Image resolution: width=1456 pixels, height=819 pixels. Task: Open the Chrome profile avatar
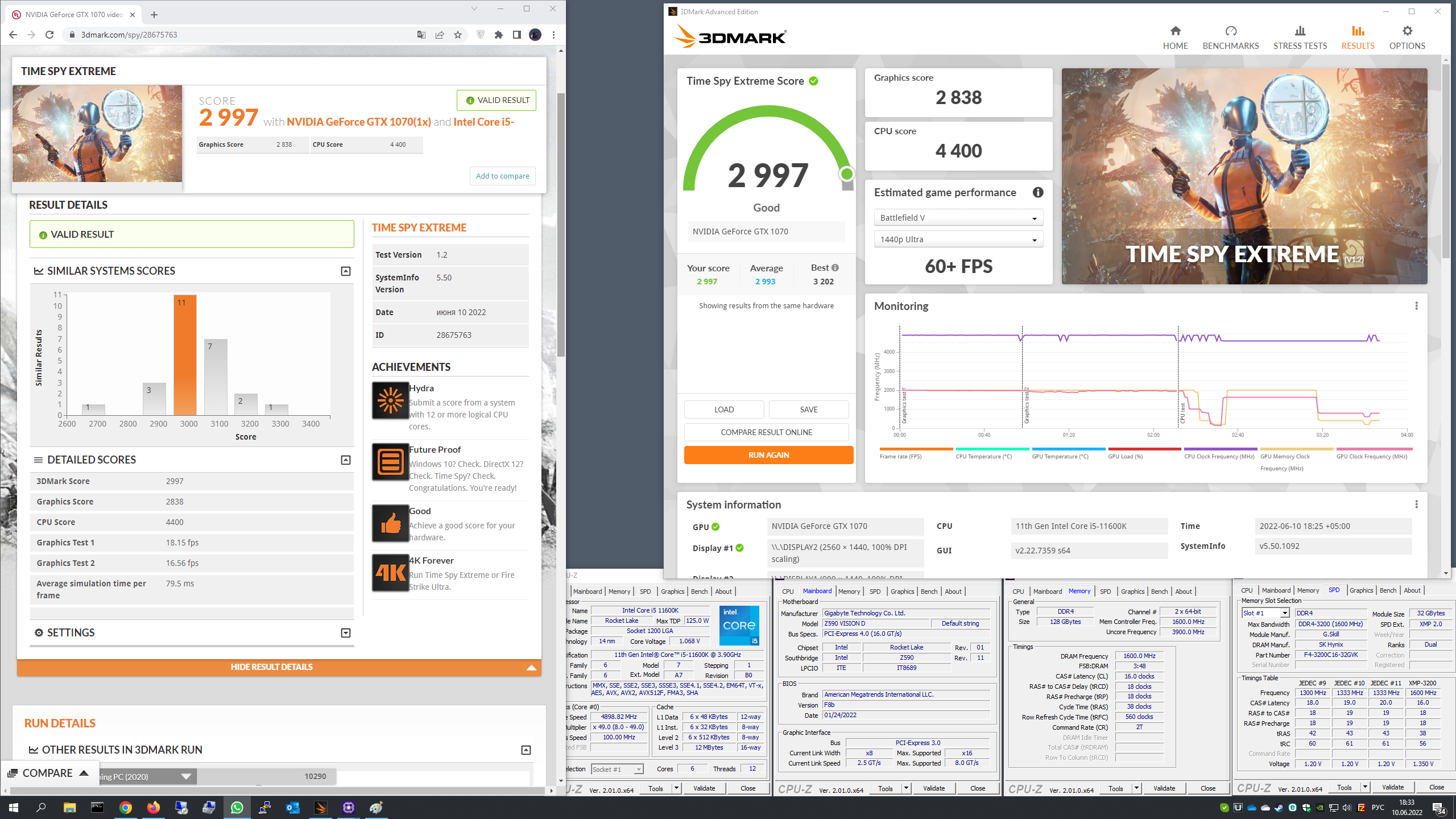point(535,35)
